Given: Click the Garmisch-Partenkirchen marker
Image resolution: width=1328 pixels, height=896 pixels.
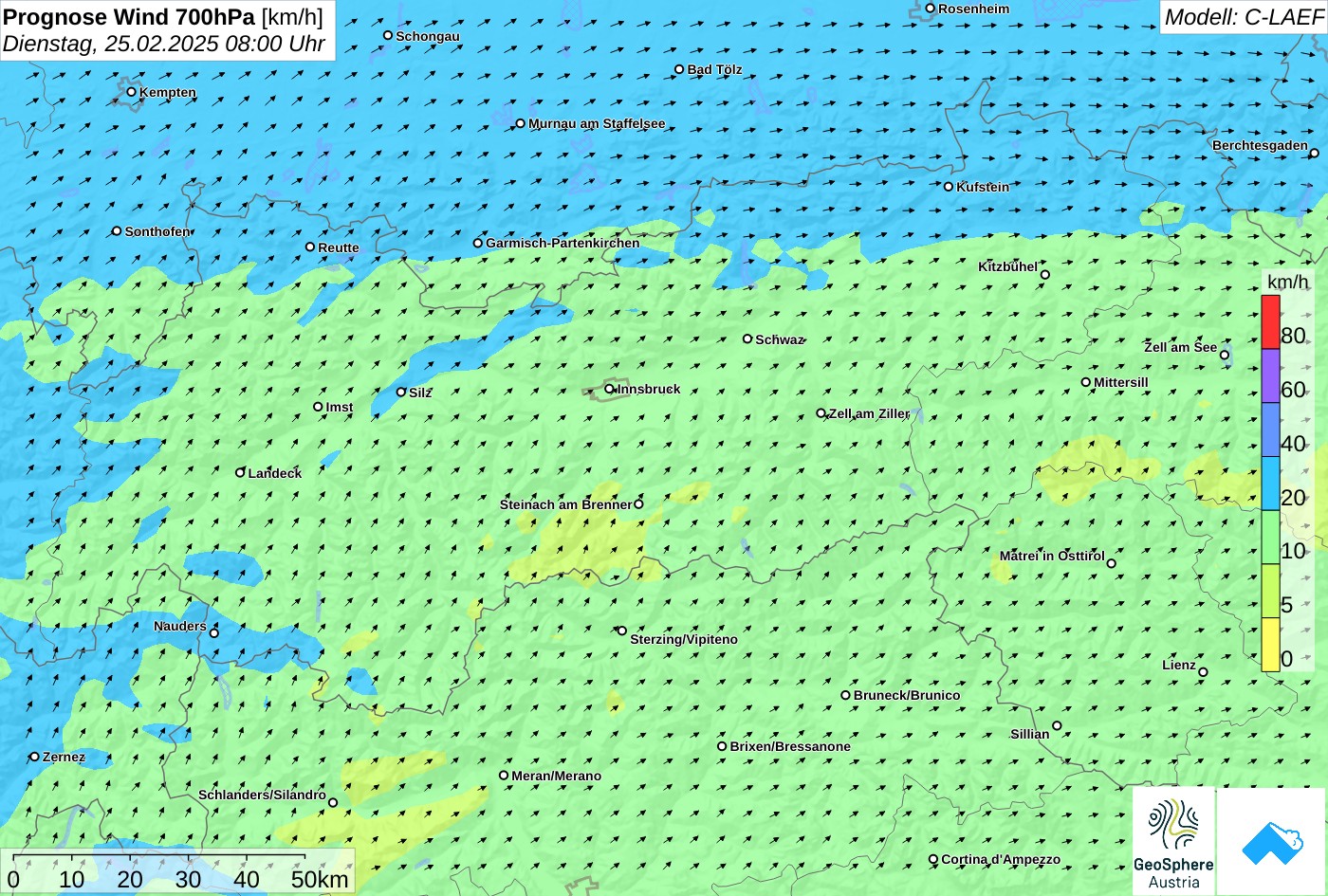Looking at the screenshot, I should (x=478, y=243).
